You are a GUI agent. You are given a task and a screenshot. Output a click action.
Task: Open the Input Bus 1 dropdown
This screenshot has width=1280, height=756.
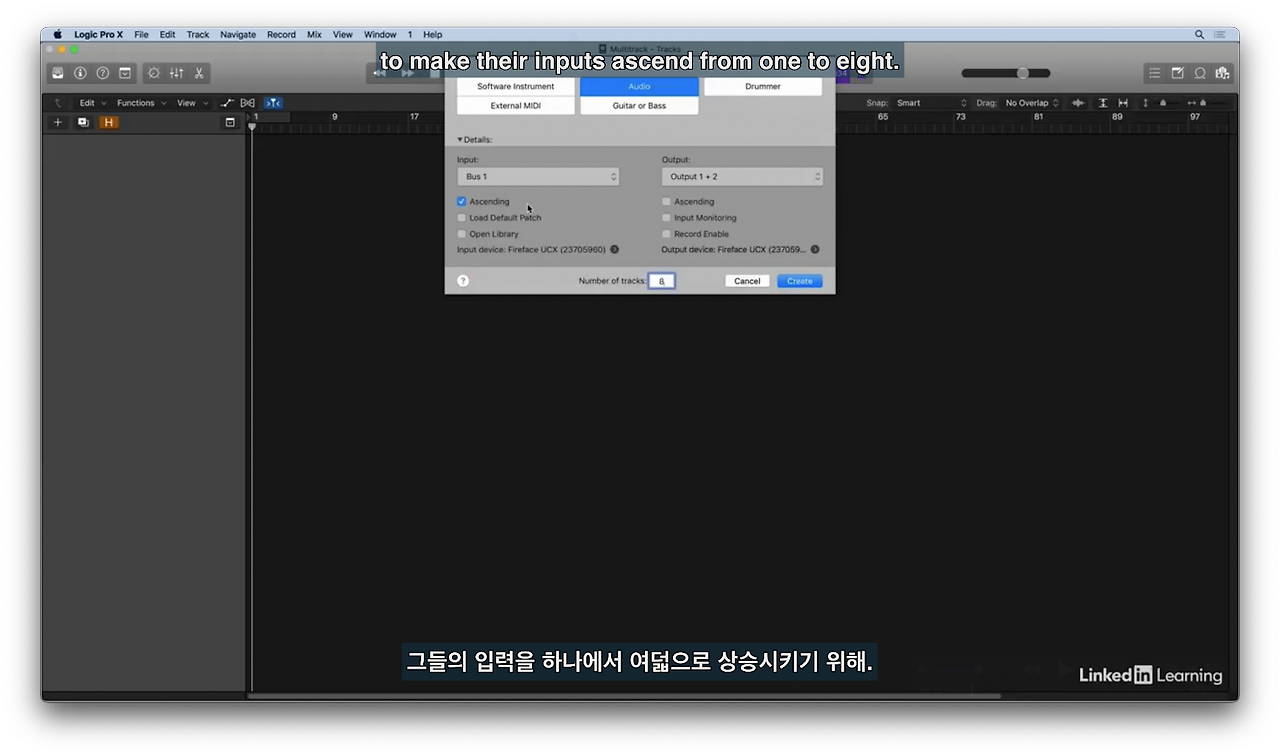[538, 177]
